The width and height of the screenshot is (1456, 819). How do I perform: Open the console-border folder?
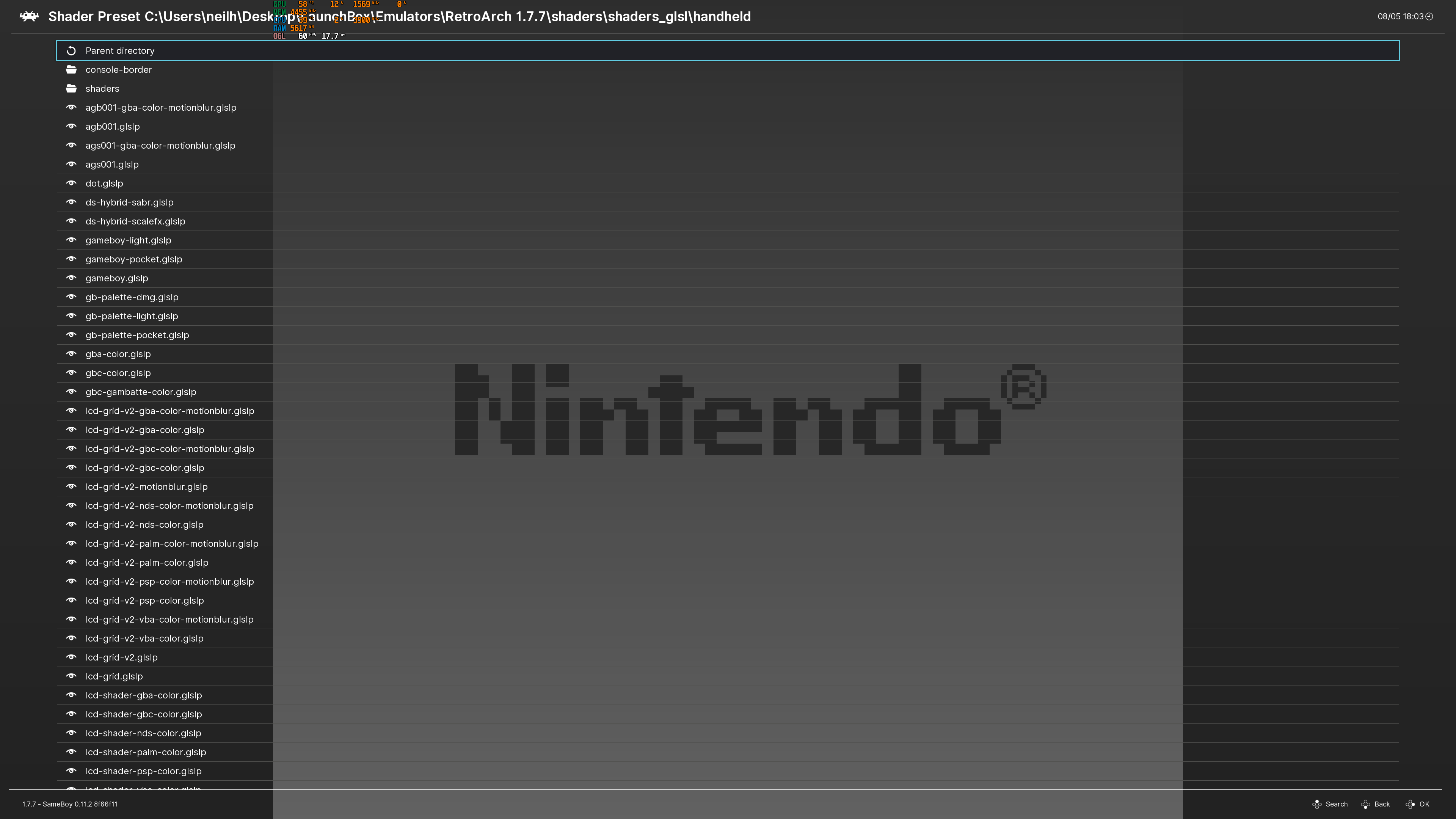tap(728, 69)
